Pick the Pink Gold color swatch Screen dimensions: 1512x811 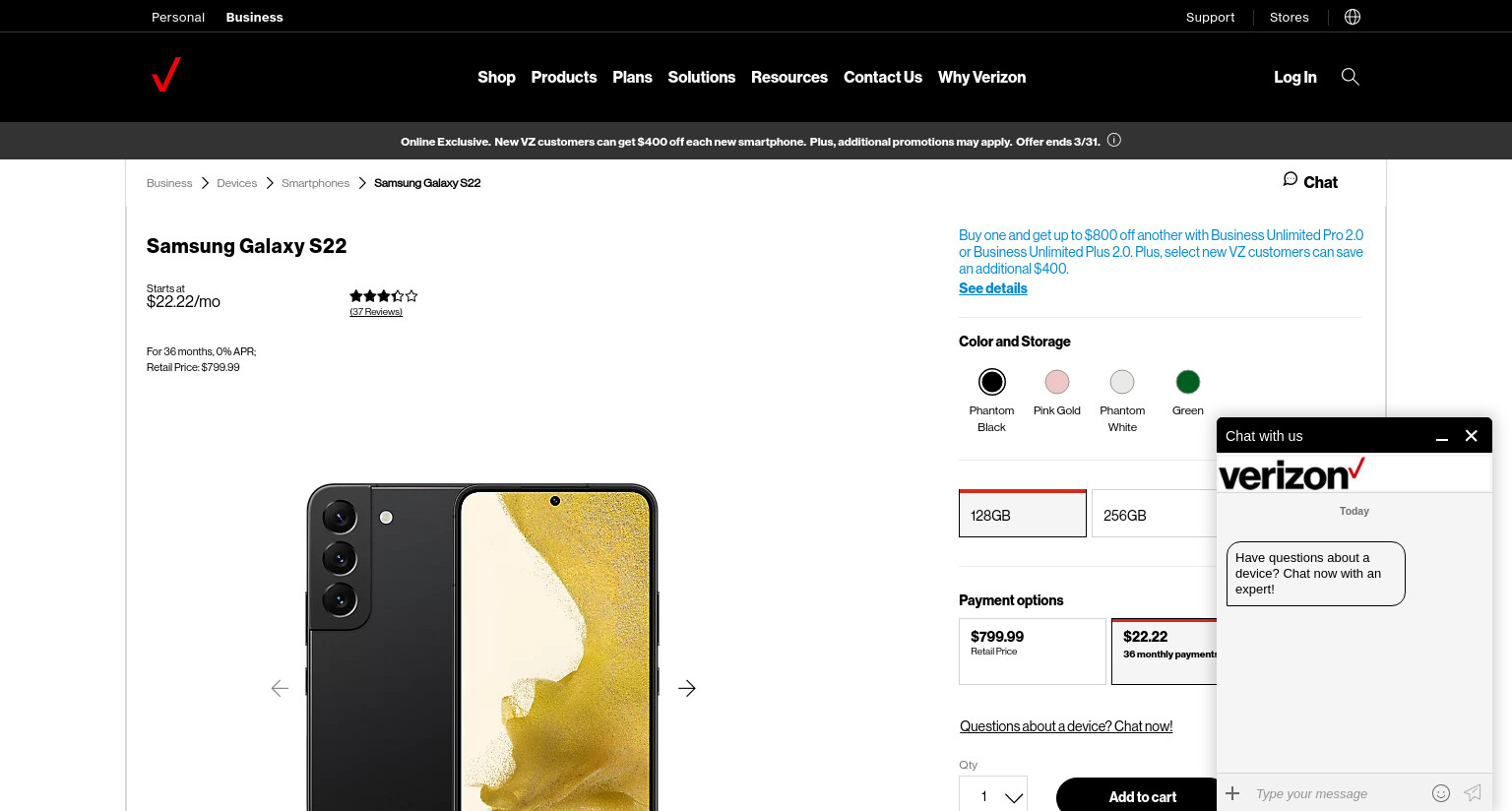click(1057, 382)
